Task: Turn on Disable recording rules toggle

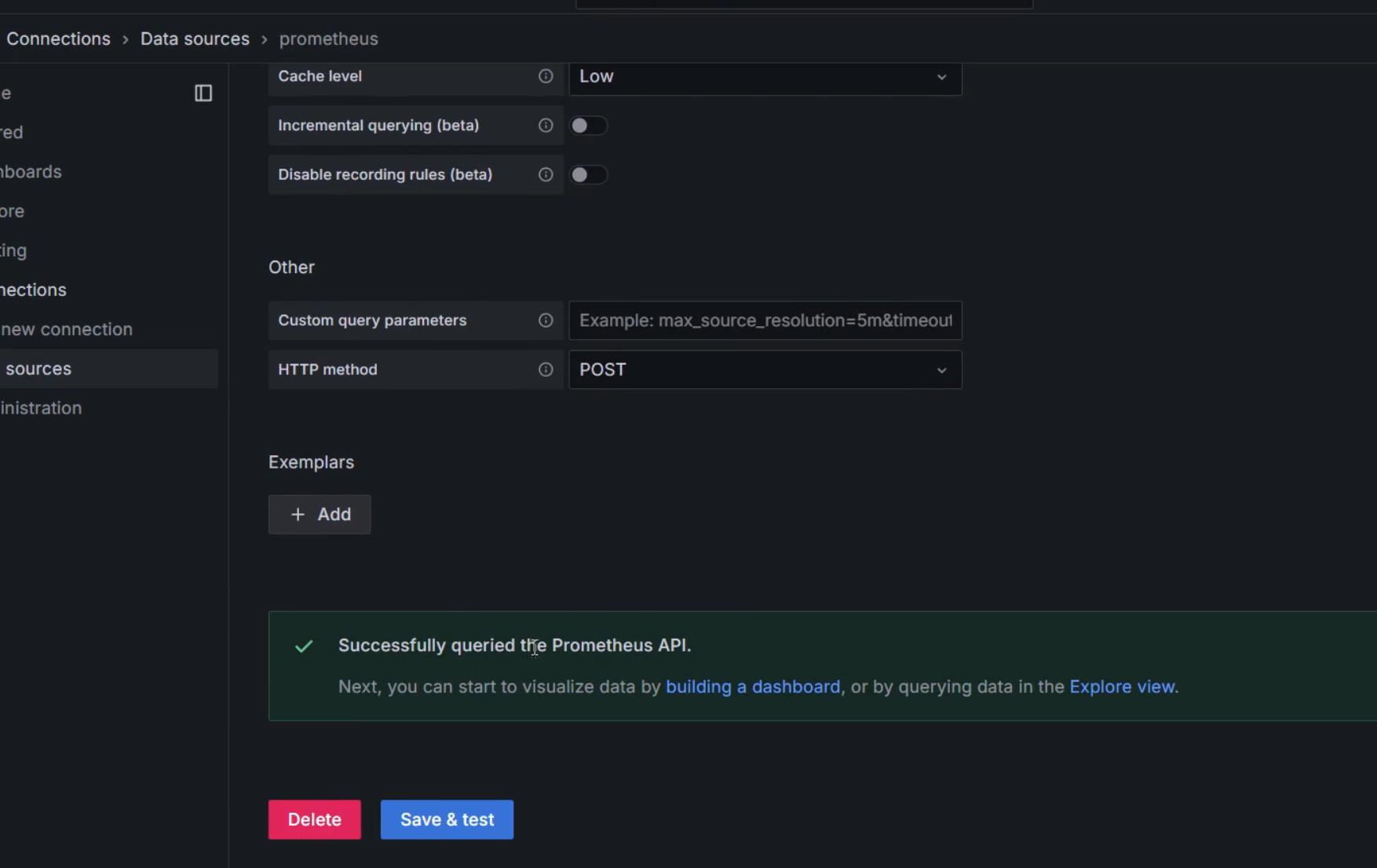Action: point(588,174)
